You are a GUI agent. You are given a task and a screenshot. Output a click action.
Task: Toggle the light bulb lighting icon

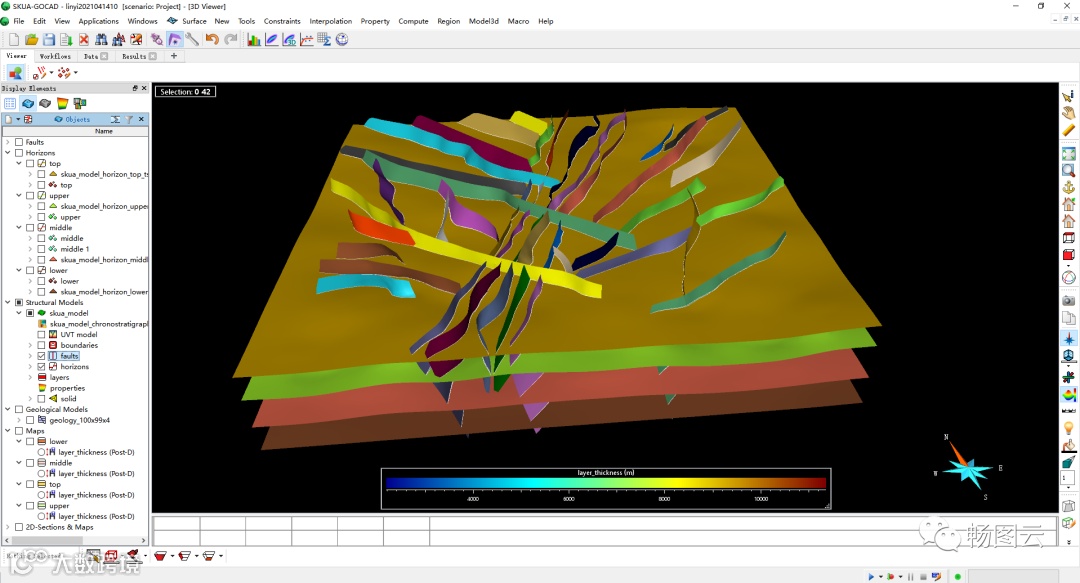[x=1068, y=428]
